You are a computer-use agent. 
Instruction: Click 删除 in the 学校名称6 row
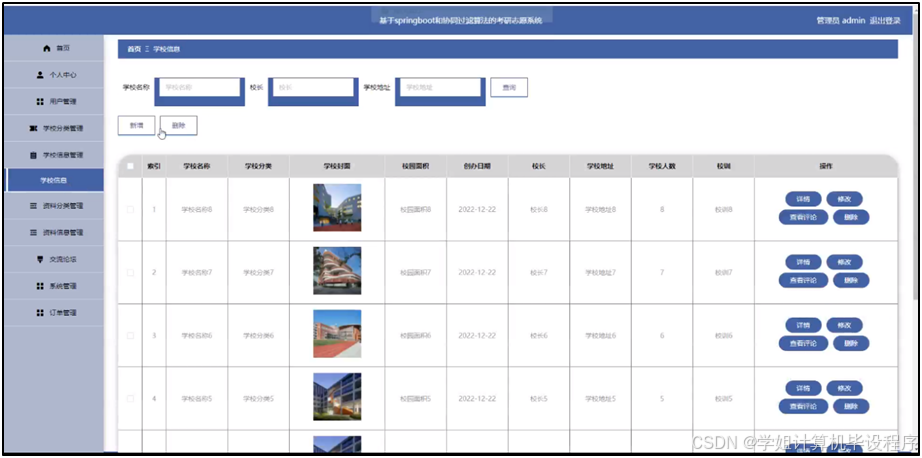851,343
